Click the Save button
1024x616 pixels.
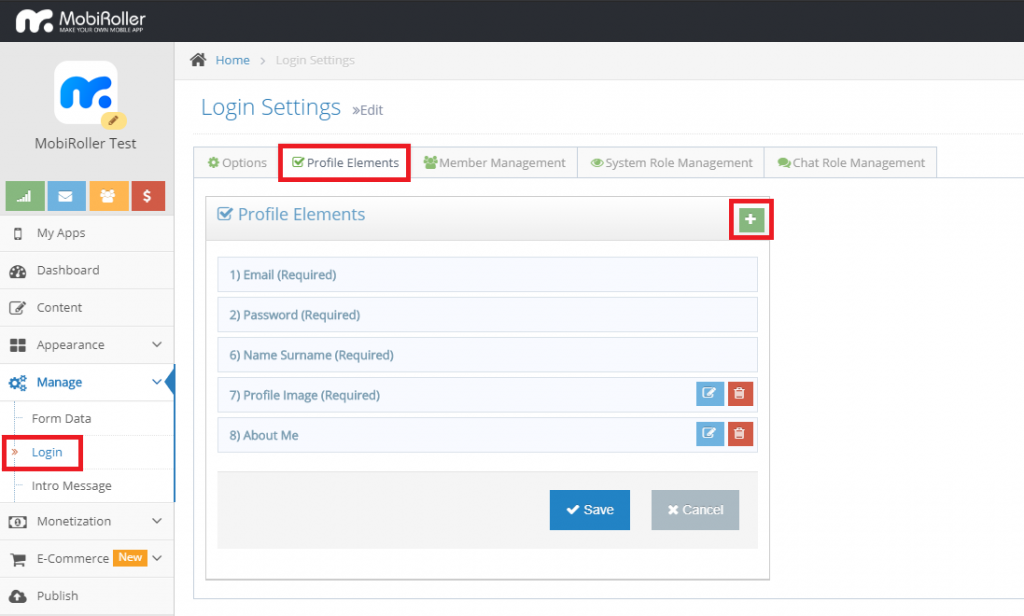click(x=589, y=510)
